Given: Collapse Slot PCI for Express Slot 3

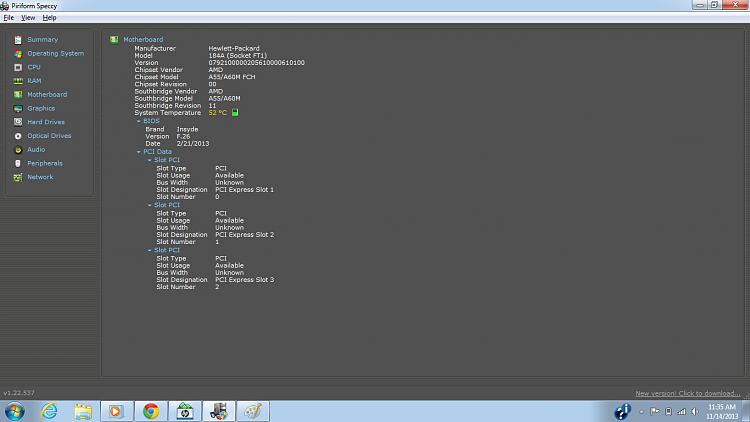Looking at the screenshot, I should 149,250.
